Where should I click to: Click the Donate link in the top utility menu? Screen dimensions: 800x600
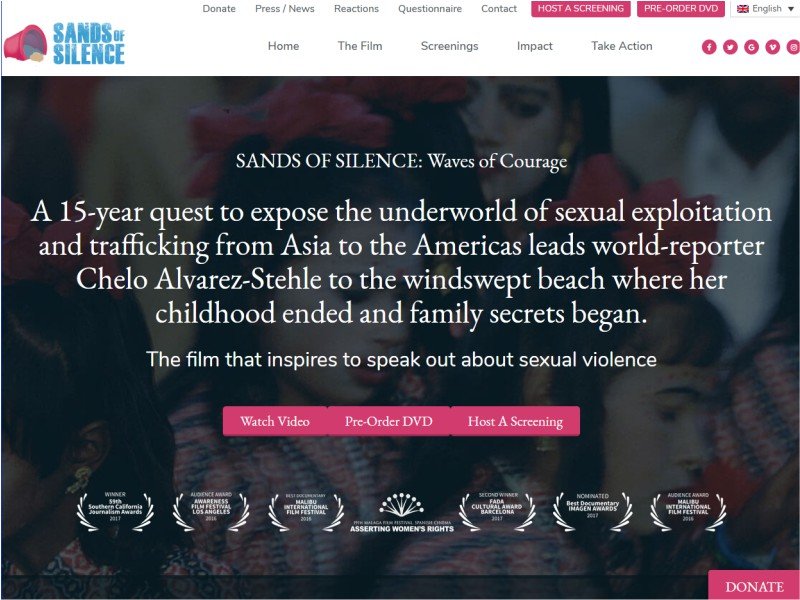[x=219, y=9]
